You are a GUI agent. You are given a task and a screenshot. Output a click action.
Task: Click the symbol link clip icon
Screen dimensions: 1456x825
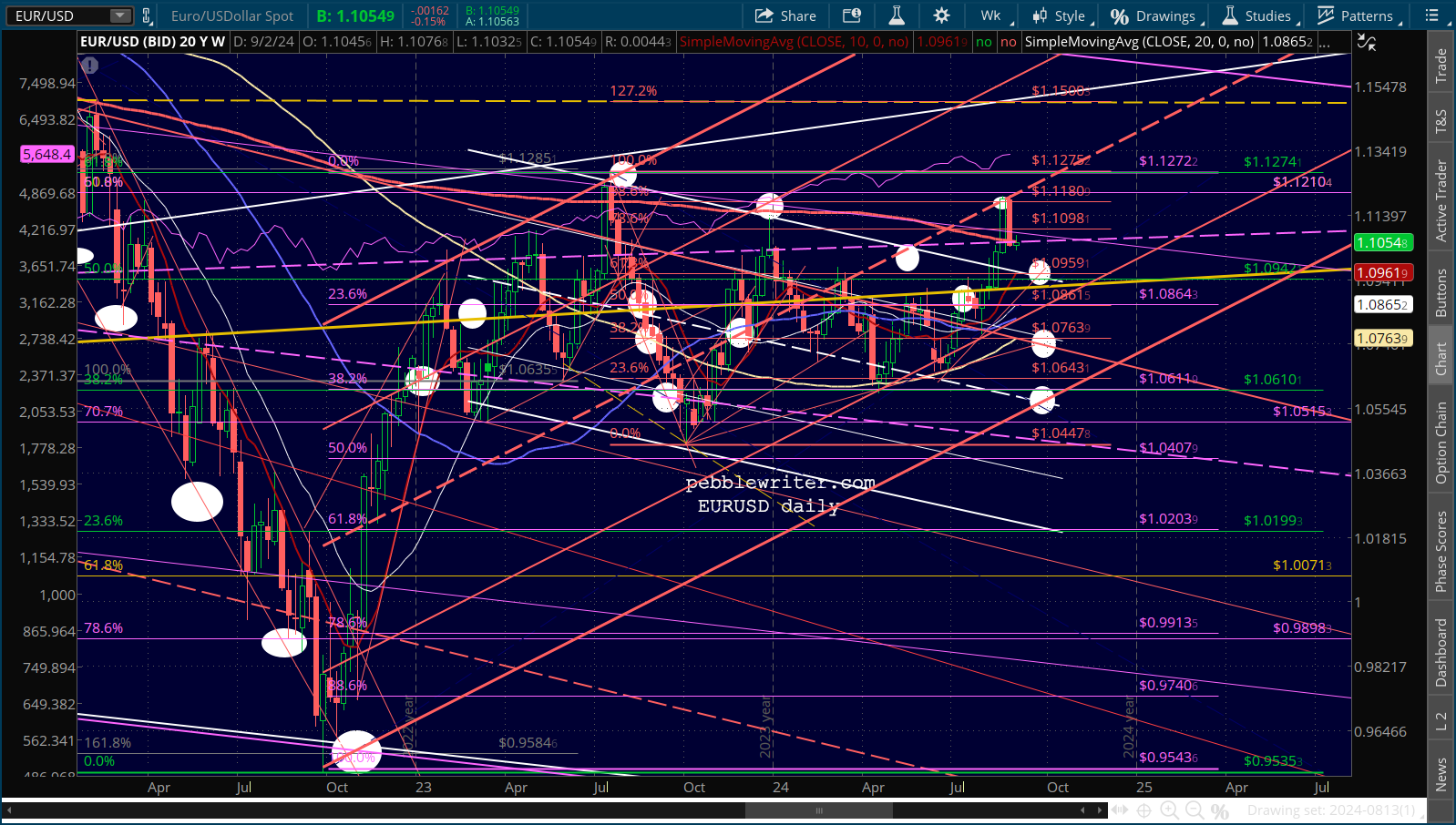point(146,15)
